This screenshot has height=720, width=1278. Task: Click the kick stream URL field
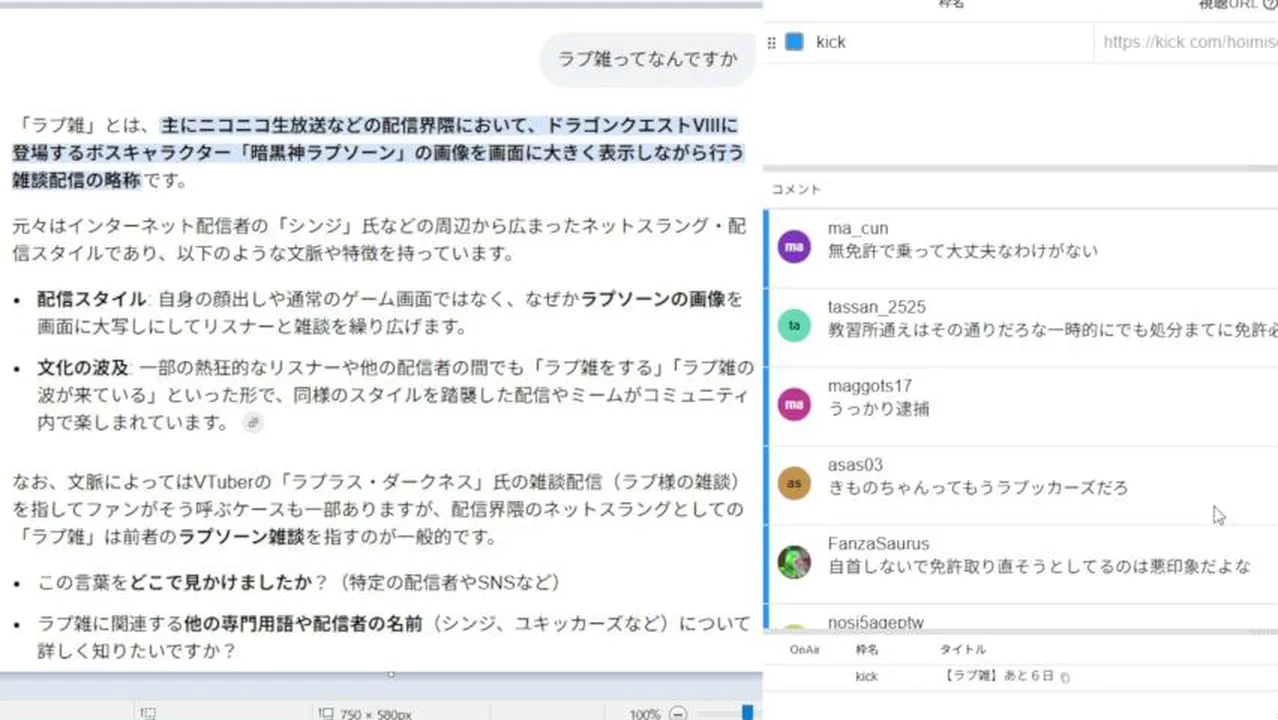point(1187,42)
